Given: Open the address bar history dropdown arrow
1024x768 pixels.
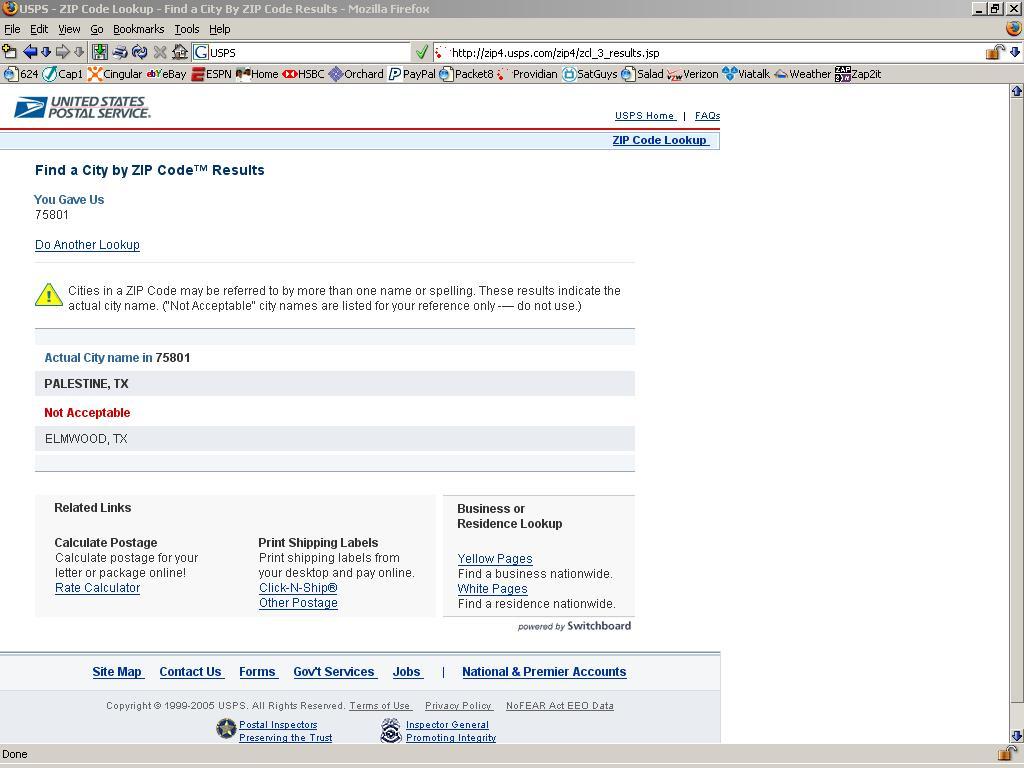Looking at the screenshot, I should click(1015, 52).
